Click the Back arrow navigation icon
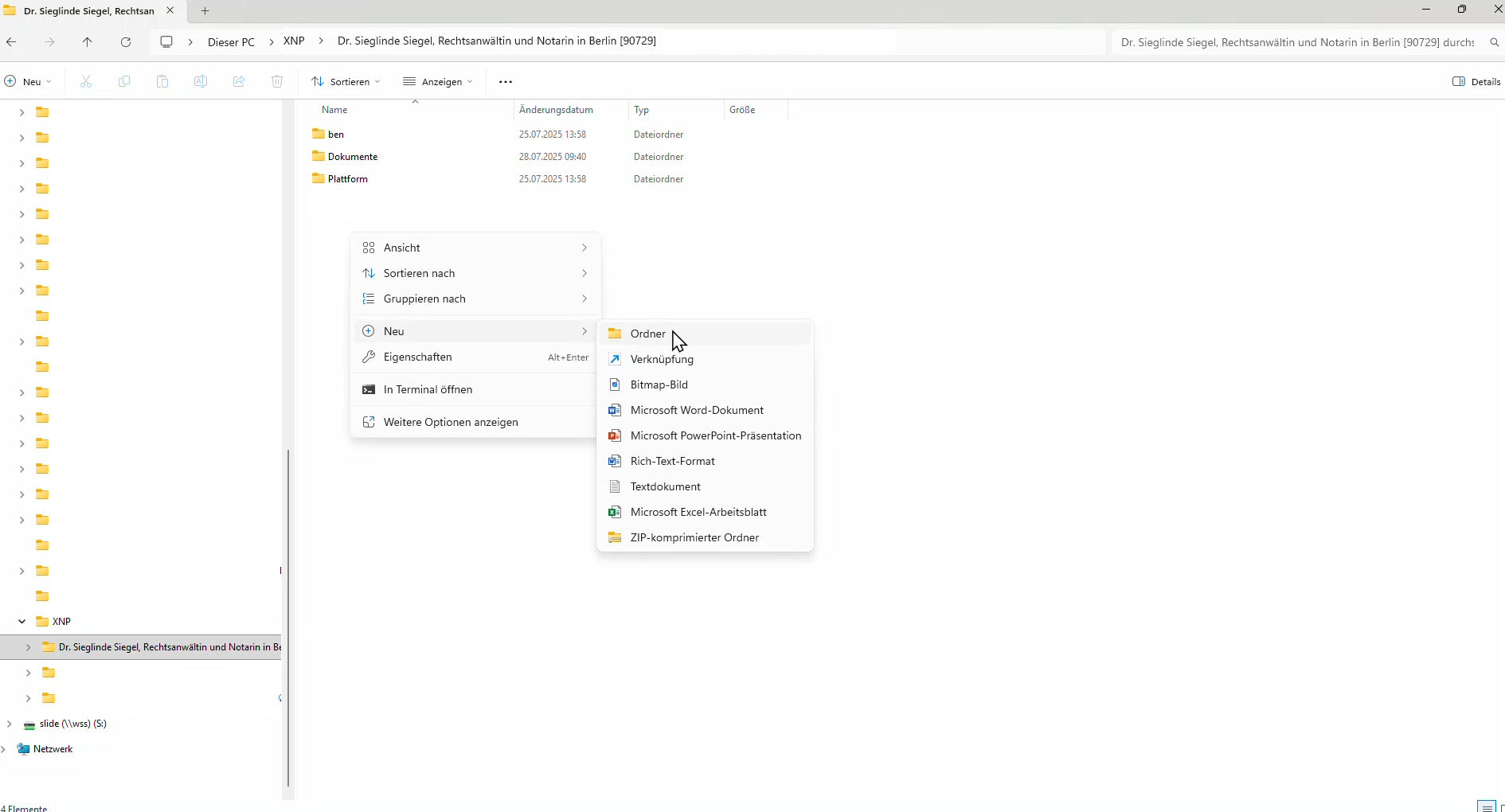 [11, 42]
